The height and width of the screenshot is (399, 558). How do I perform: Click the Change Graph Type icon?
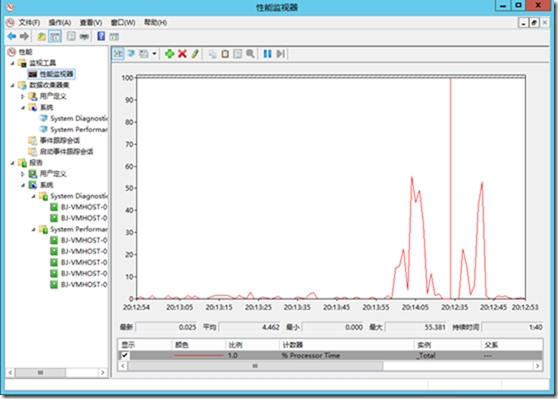tap(144, 54)
